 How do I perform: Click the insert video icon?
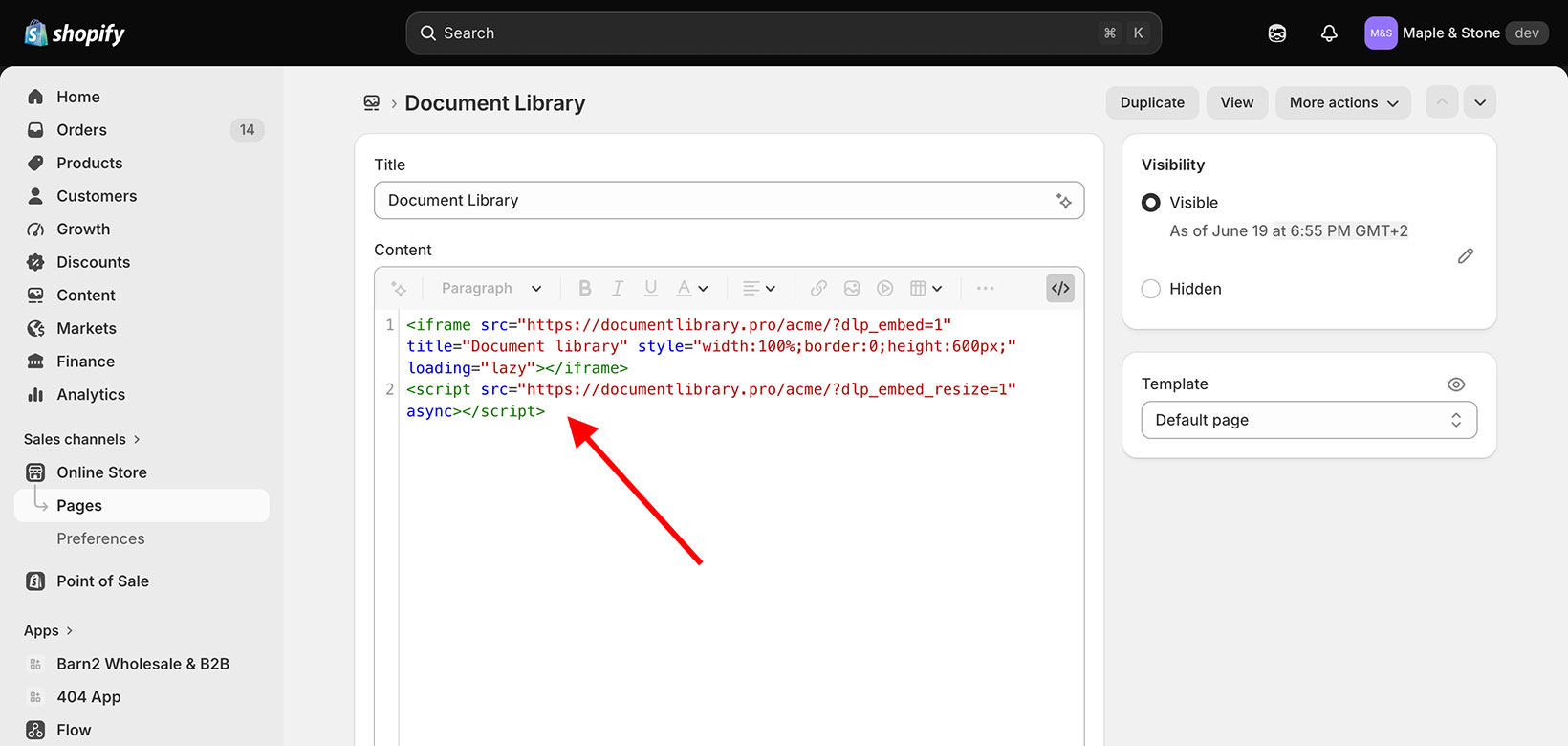click(885, 288)
